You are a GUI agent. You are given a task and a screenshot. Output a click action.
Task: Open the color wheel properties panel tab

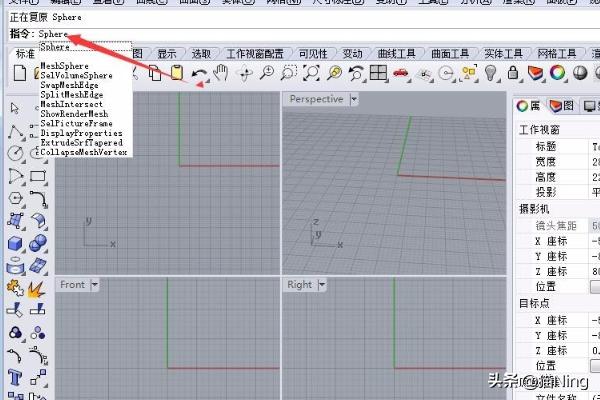528,106
